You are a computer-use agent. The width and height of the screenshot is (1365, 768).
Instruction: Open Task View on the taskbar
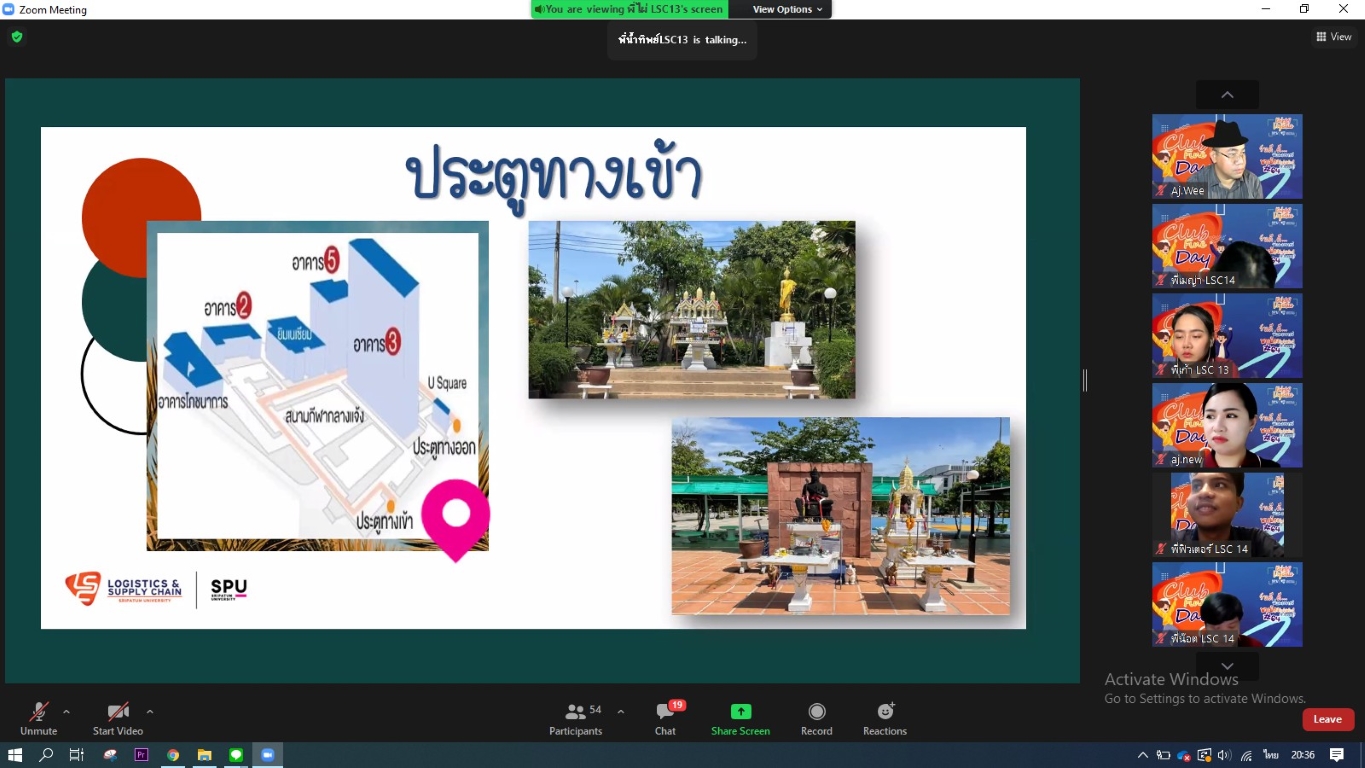tap(77, 755)
